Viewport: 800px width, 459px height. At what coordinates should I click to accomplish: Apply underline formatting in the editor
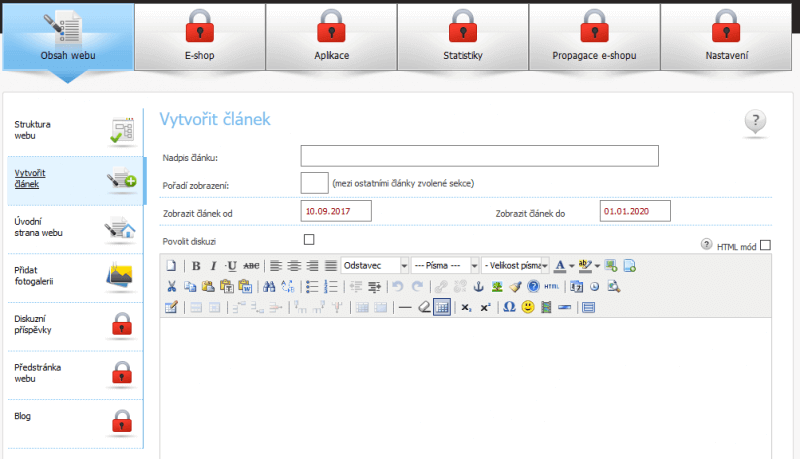pyautogui.click(x=232, y=266)
